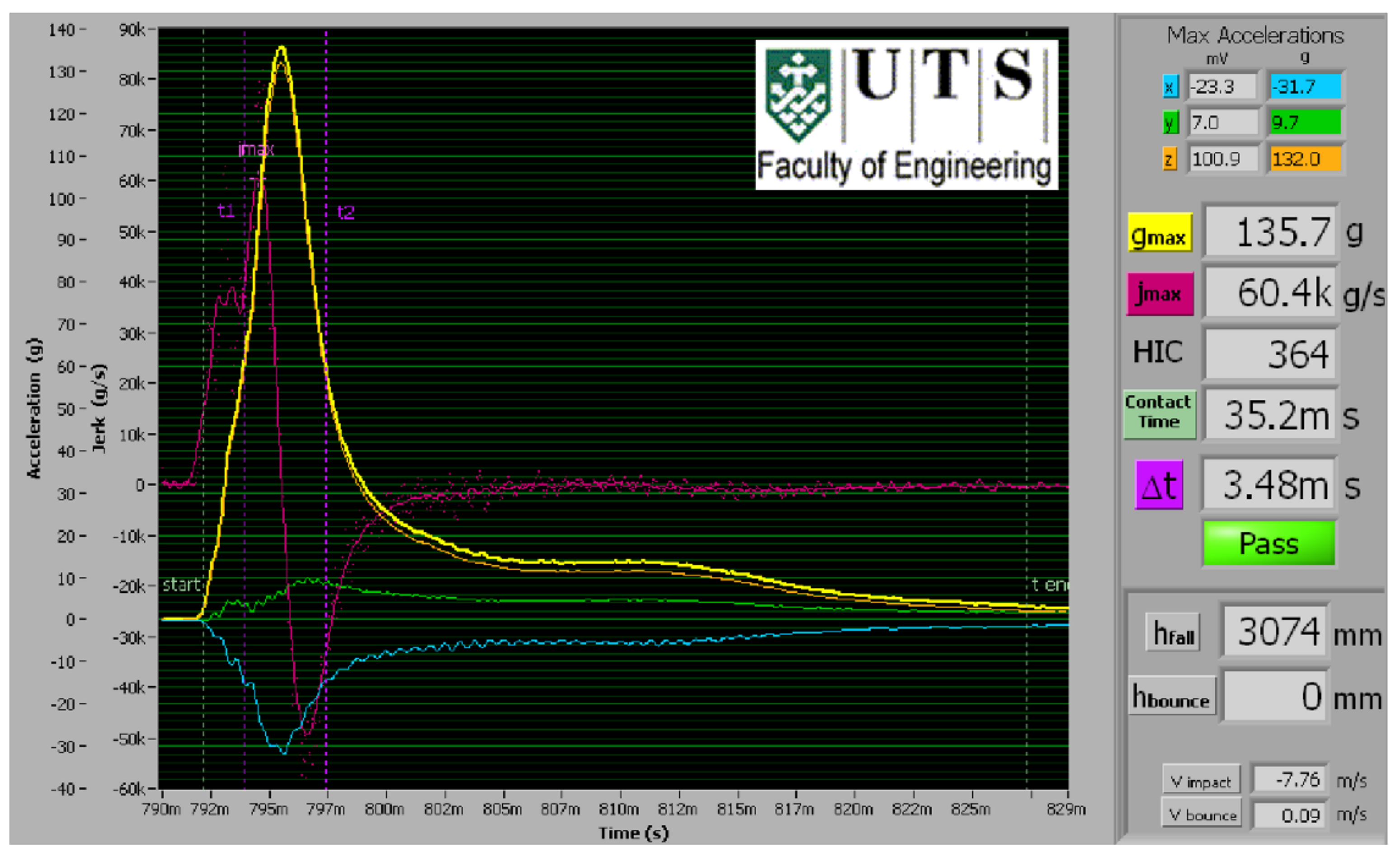Select the green Contact Time label
The height and width of the screenshot is (855, 1400).
[1159, 414]
